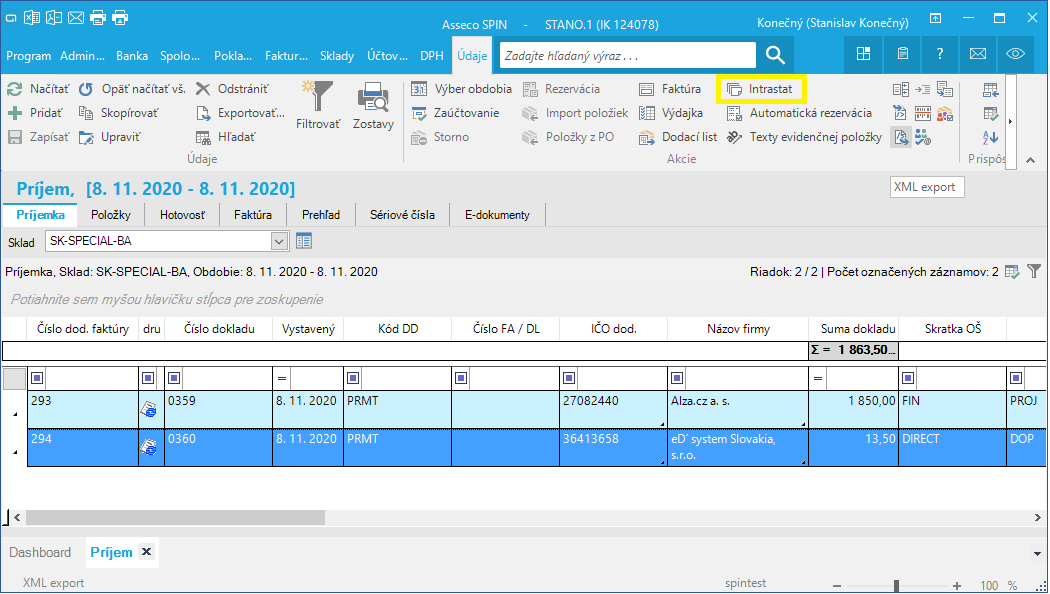Toggle filter box under Názov firmy column
1050x594 pixels.
click(x=677, y=378)
